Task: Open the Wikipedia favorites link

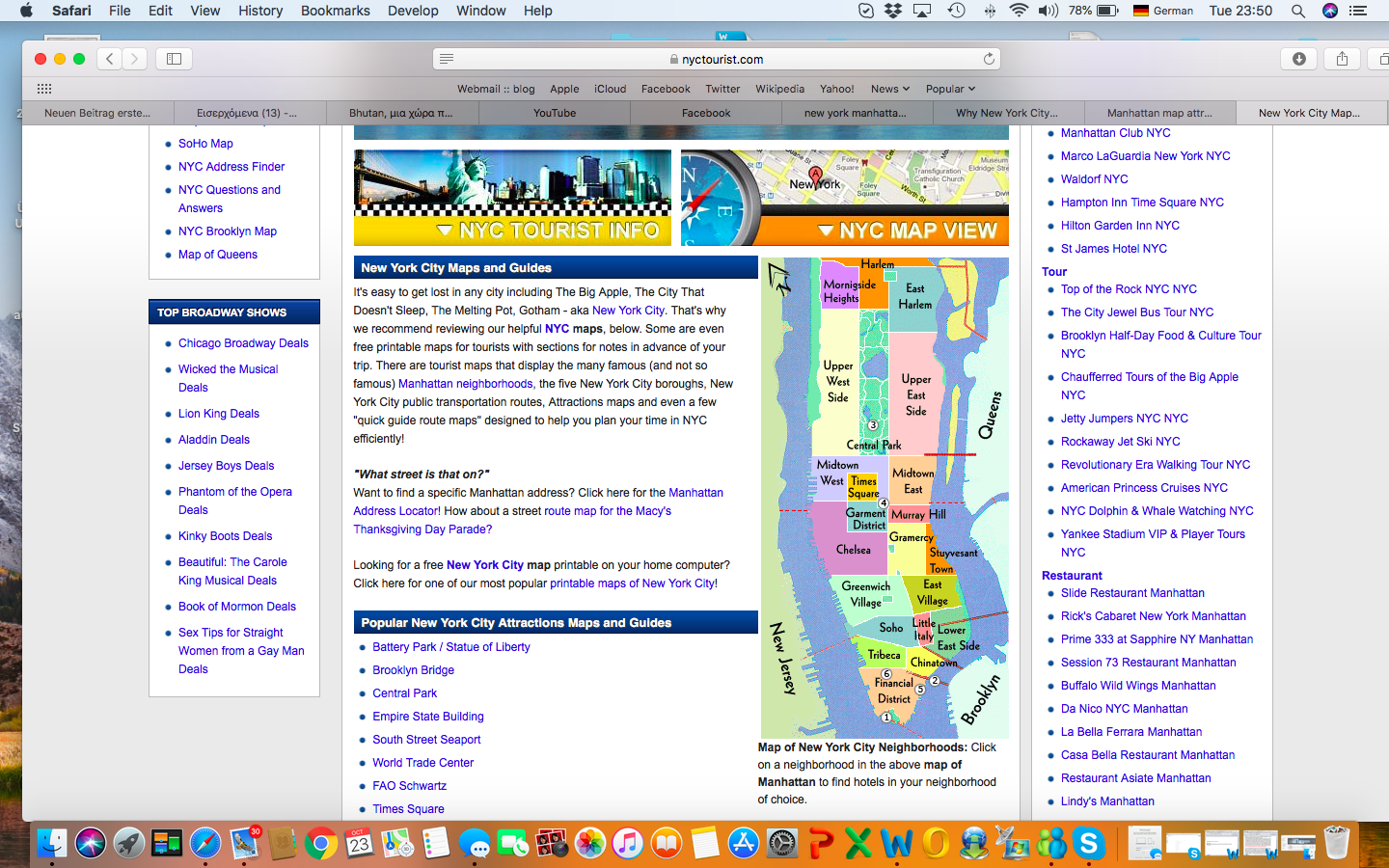Action: coord(779,89)
